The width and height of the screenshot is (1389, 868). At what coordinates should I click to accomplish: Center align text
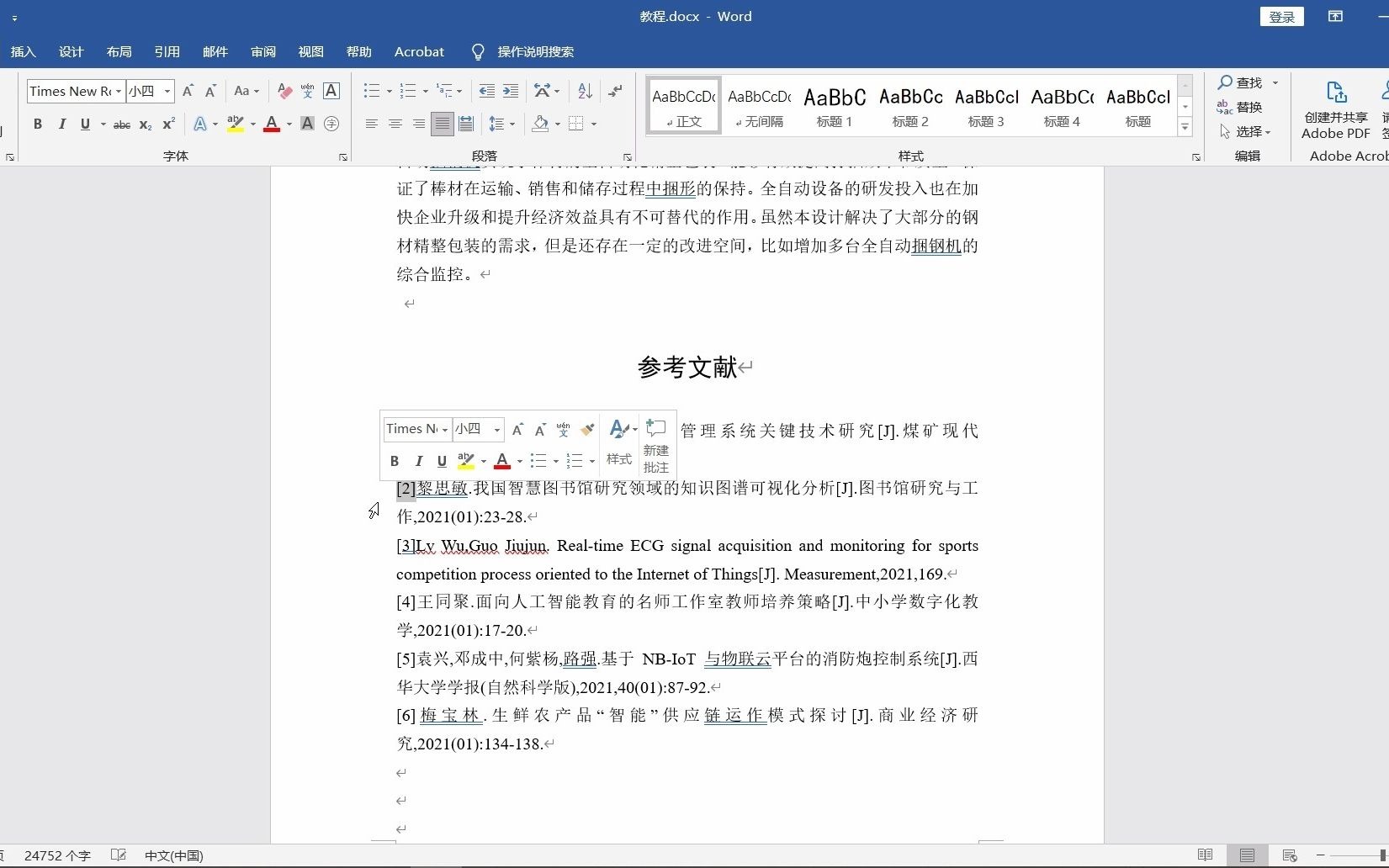click(x=395, y=124)
